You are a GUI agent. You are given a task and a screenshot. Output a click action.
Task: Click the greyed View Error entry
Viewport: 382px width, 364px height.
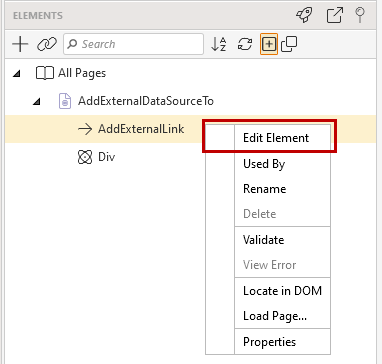tap(269, 265)
